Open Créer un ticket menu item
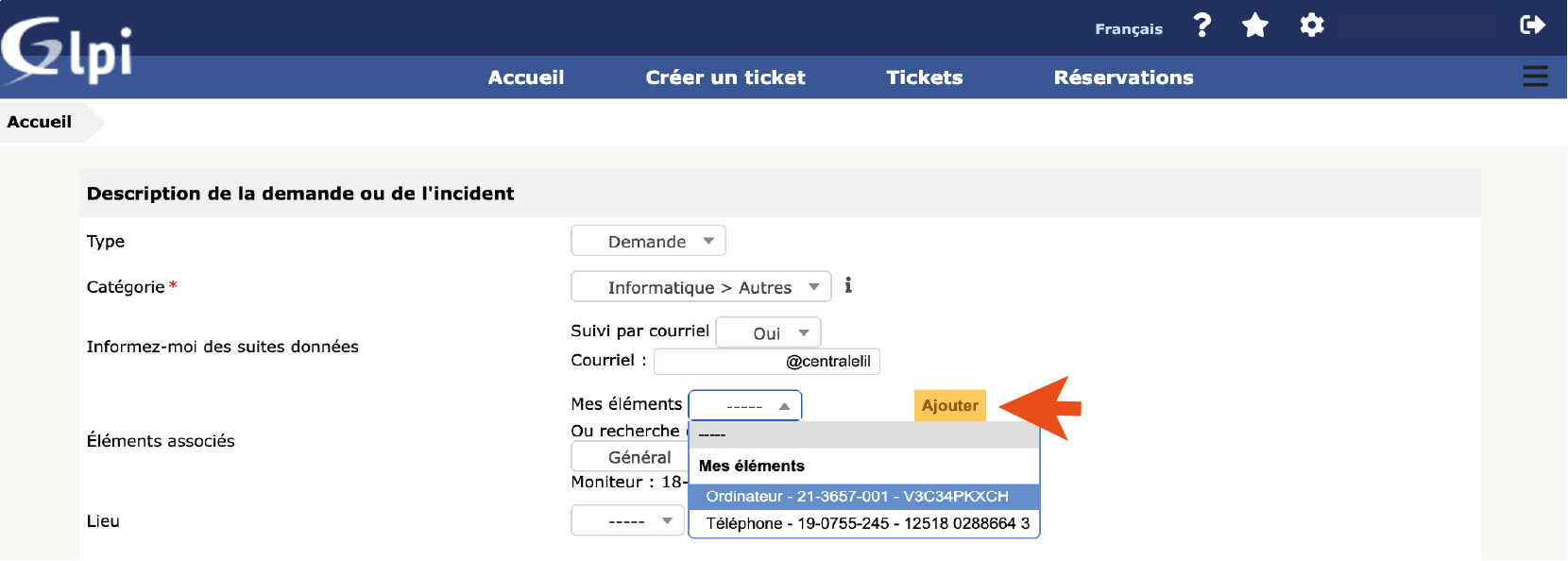This screenshot has height=561, width=1568. pos(725,77)
